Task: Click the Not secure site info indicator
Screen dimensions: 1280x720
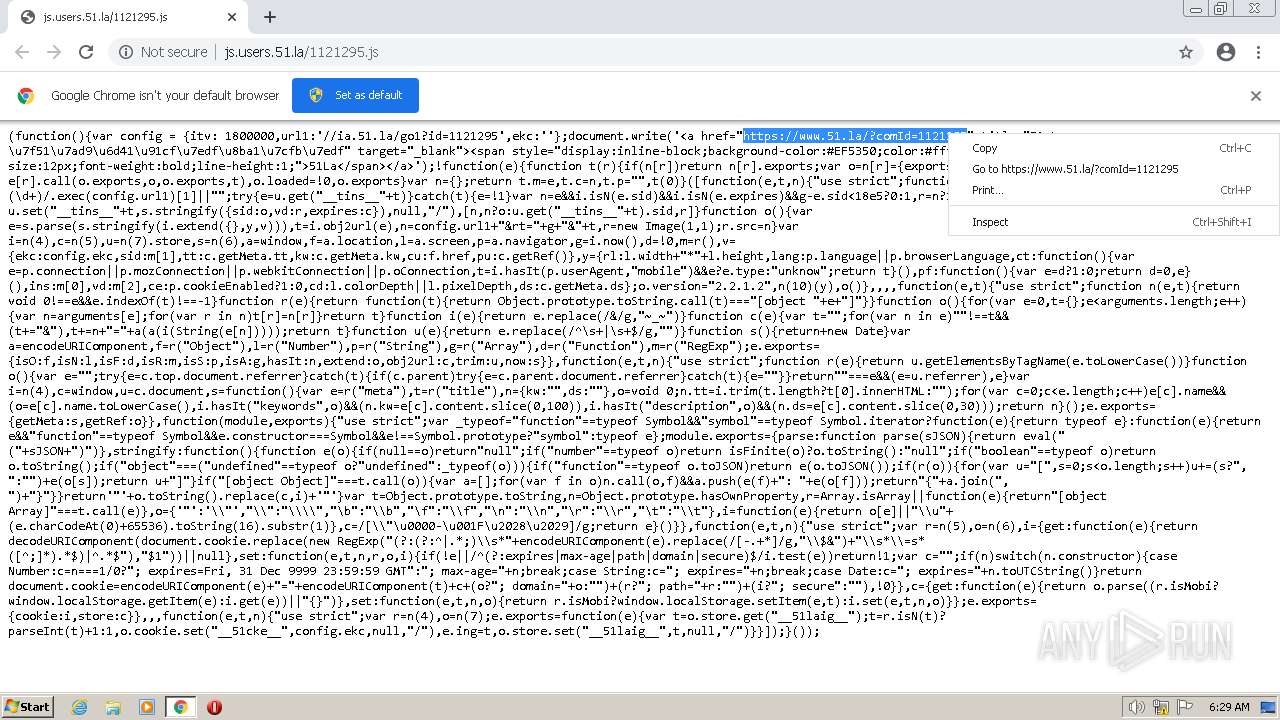Action: [x=163, y=52]
